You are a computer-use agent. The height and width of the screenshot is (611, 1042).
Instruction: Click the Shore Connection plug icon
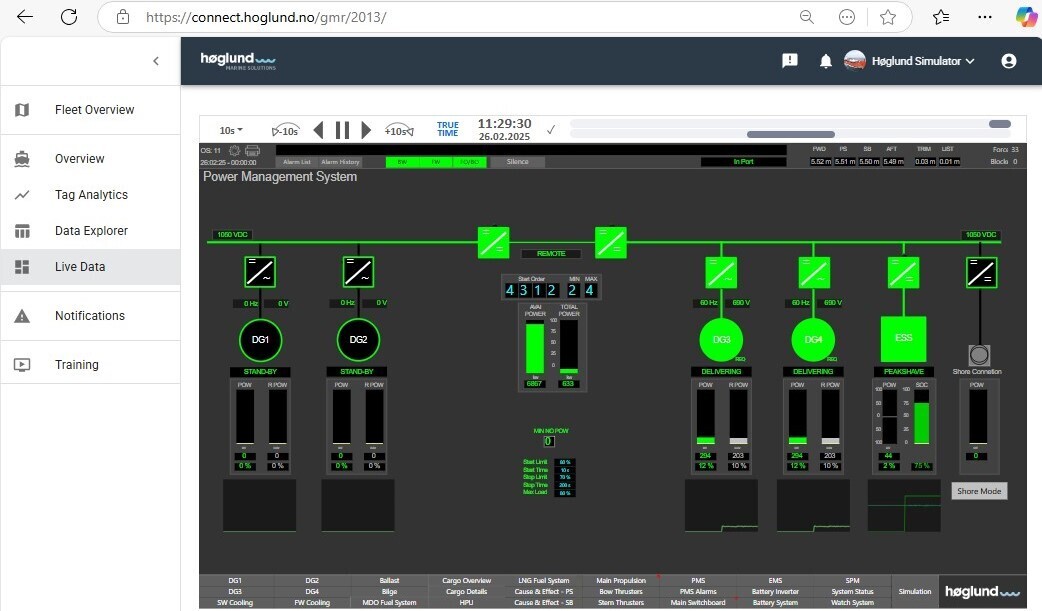pyautogui.click(x=980, y=354)
